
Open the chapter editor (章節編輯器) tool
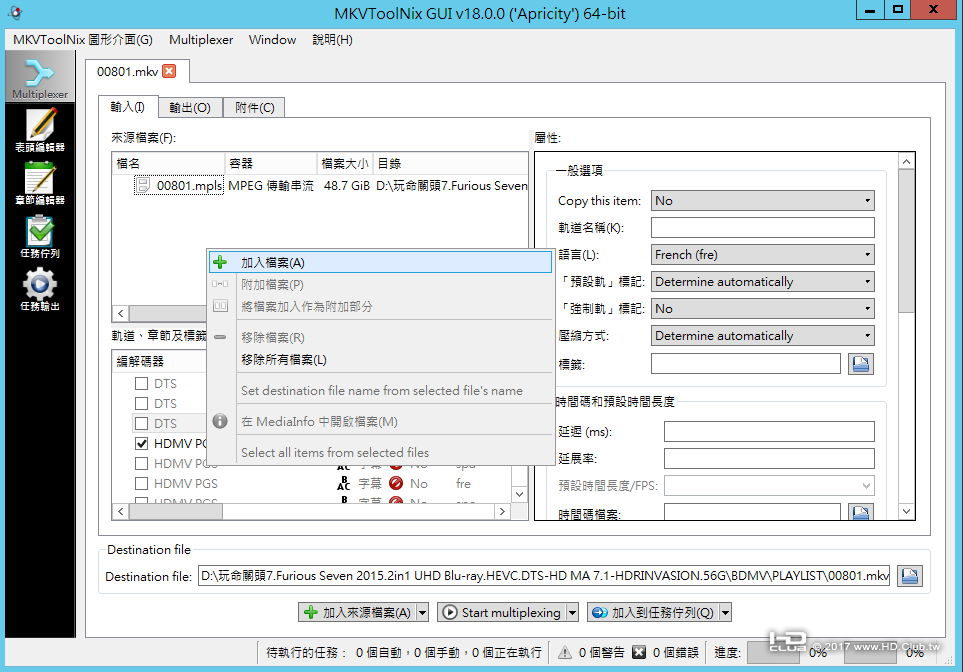click(x=40, y=183)
